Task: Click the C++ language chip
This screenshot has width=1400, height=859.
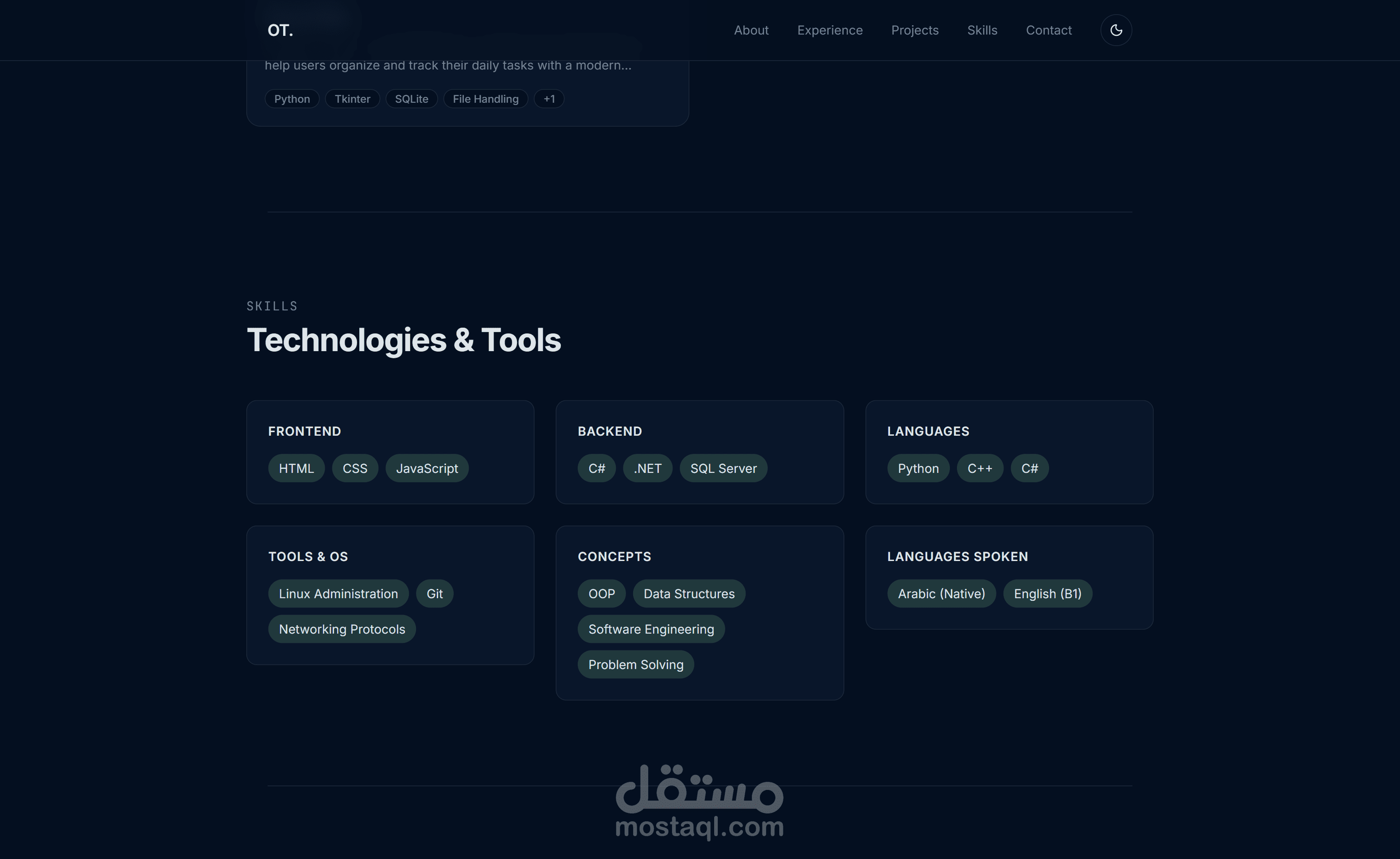Action: [980, 468]
